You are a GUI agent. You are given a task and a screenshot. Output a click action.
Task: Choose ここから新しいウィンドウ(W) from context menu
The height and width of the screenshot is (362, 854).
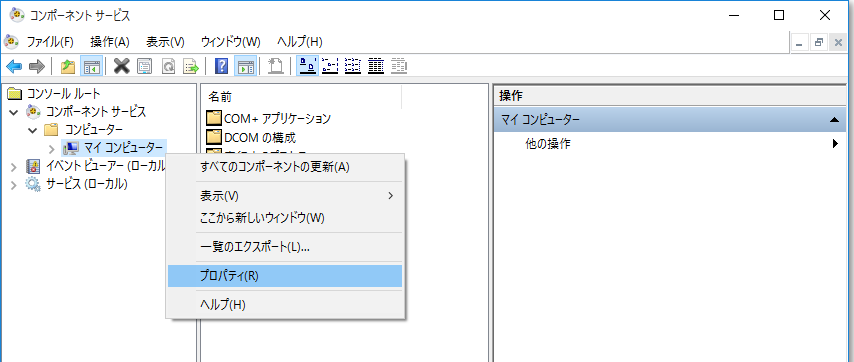click(285, 218)
